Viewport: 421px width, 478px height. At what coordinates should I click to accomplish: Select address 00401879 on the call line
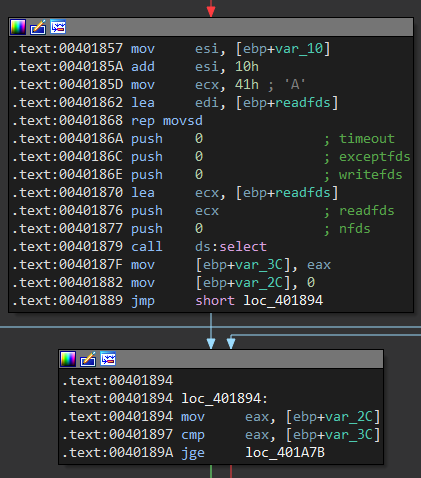pos(91,247)
